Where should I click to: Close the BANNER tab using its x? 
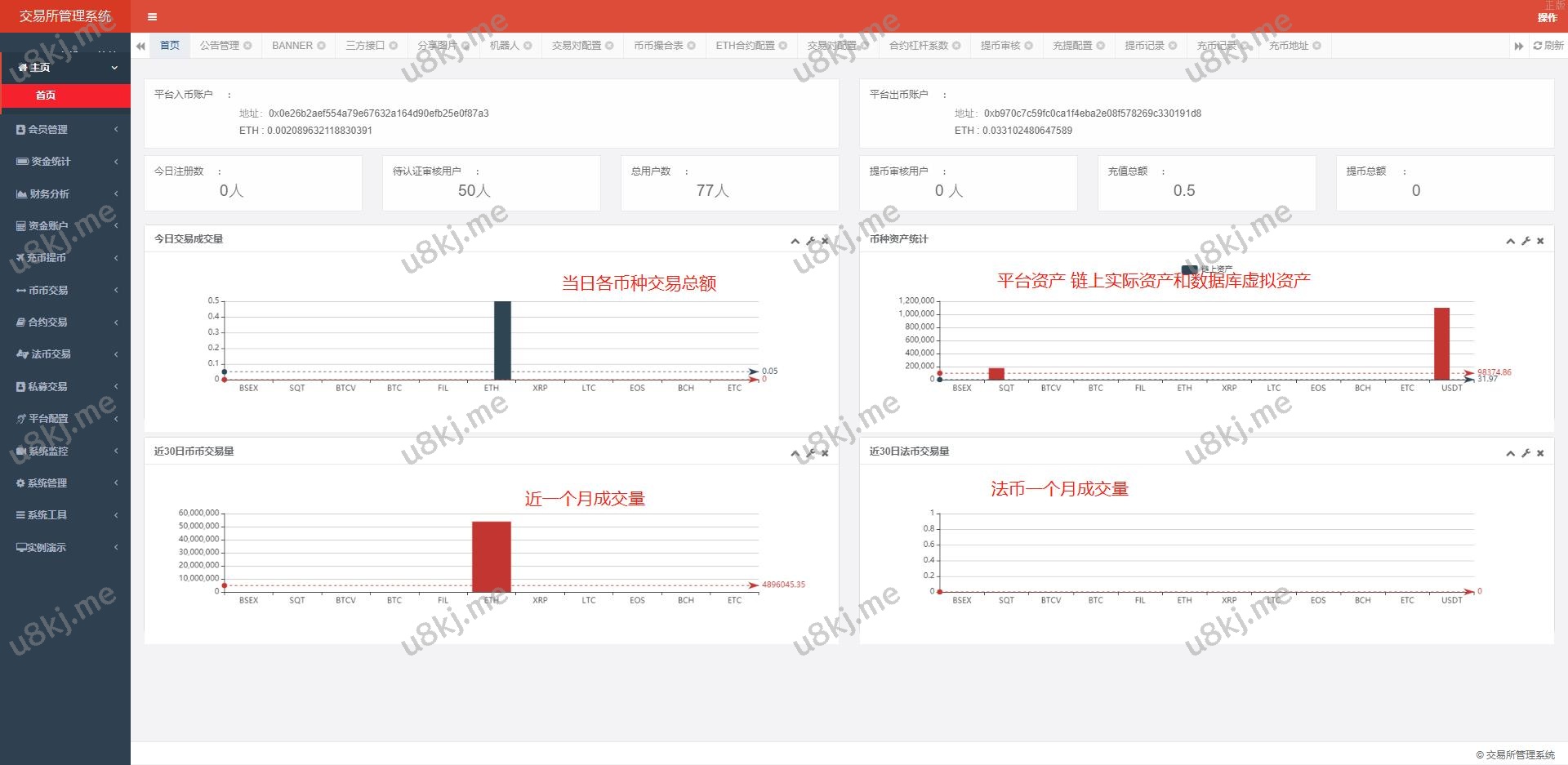coord(321,46)
